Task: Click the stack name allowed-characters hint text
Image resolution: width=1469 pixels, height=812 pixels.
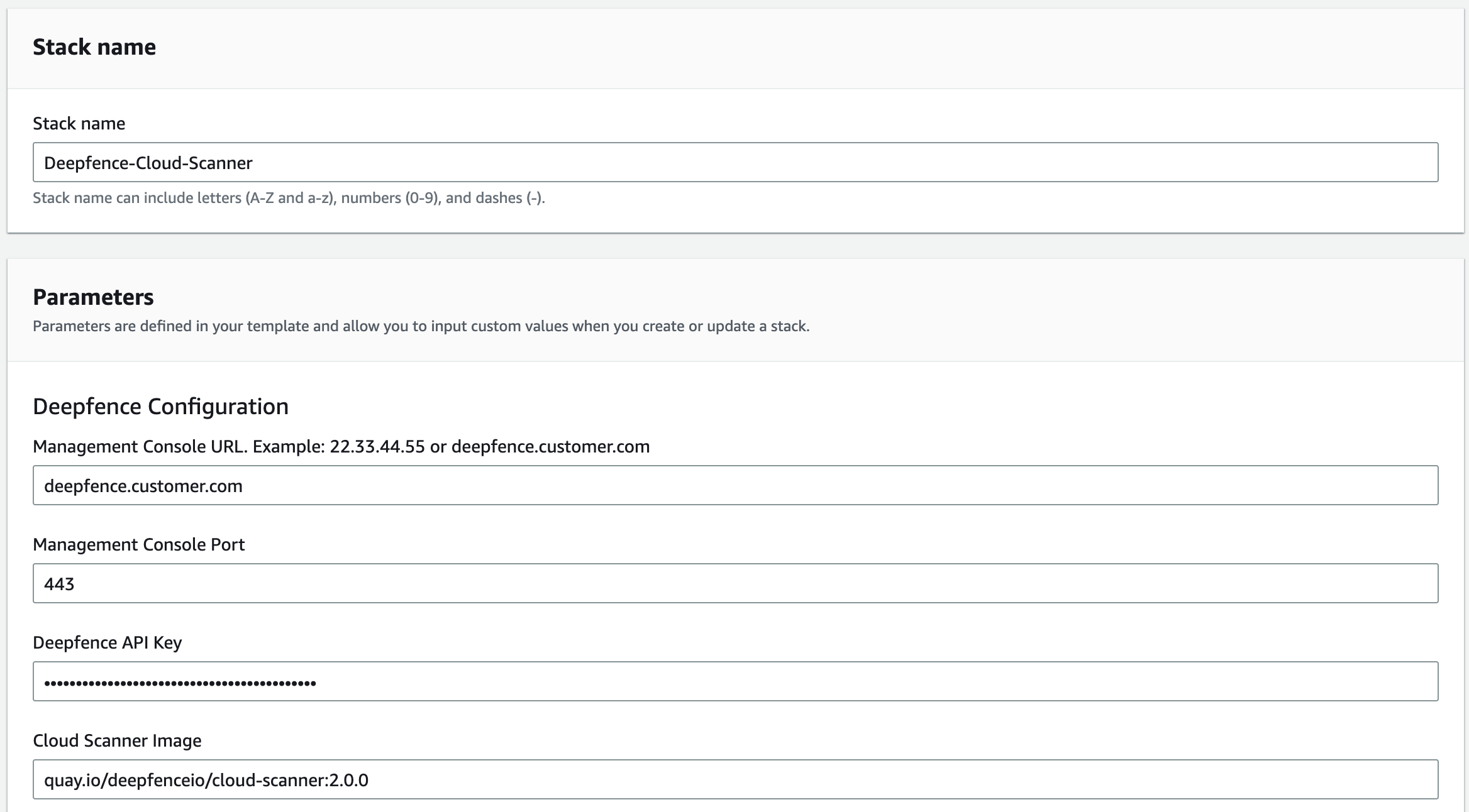Action: [289, 198]
